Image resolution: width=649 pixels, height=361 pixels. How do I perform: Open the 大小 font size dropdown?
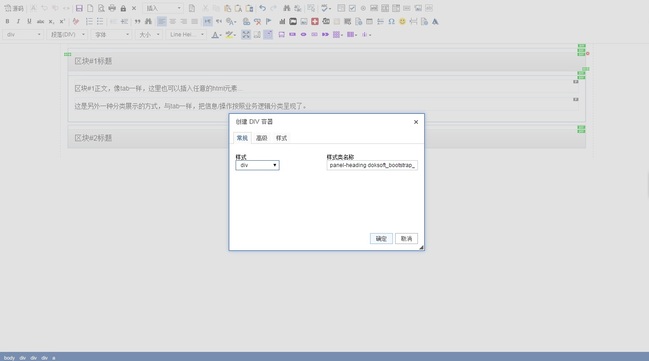point(149,35)
